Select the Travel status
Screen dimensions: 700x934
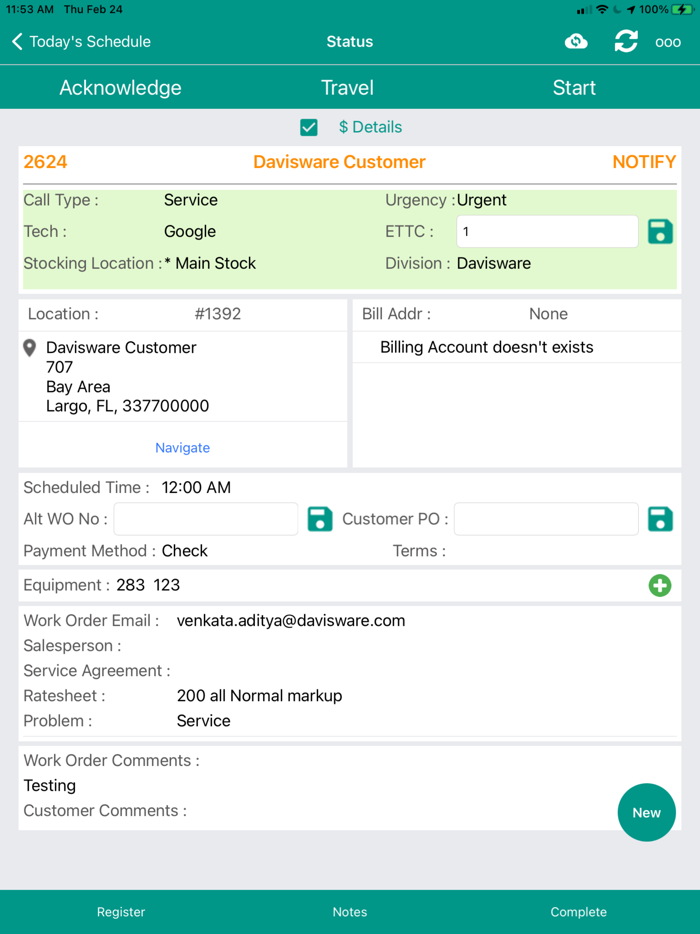(347, 88)
